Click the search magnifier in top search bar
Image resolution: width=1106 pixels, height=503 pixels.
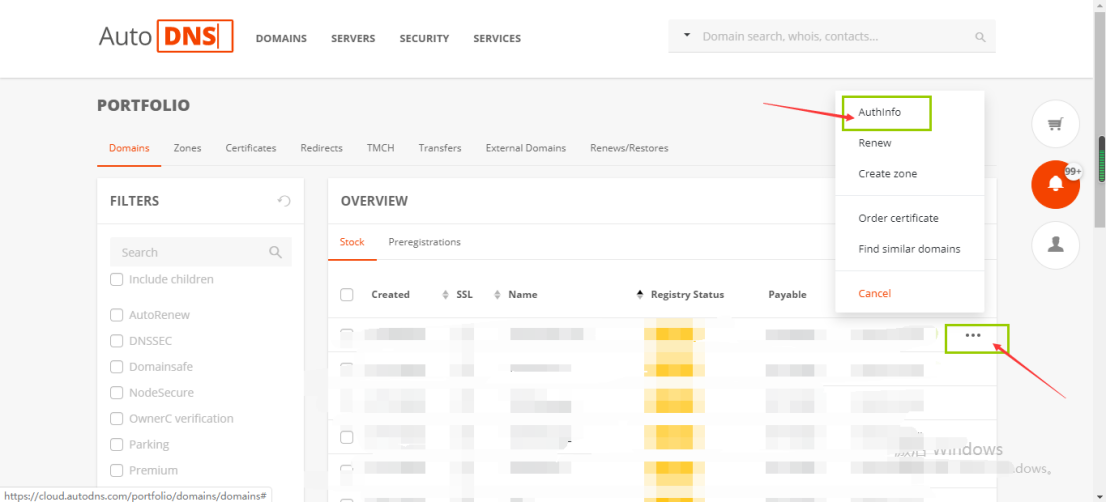tap(980, 38)
